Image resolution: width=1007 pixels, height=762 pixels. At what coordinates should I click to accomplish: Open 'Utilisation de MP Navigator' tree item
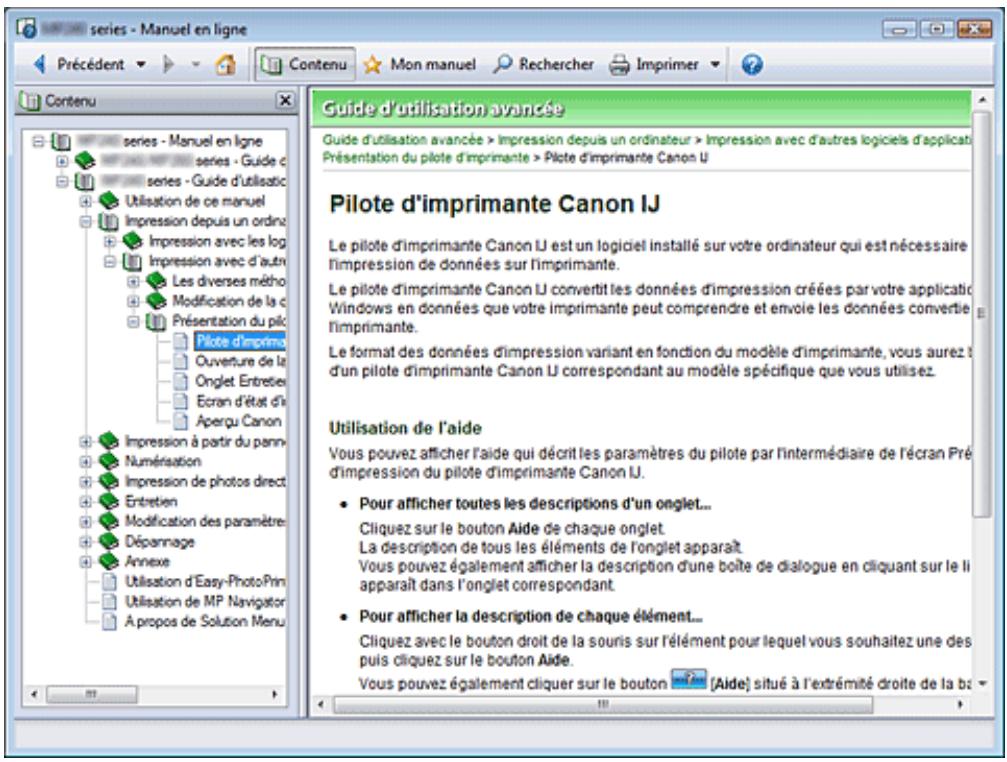click(x=205, y=601)
